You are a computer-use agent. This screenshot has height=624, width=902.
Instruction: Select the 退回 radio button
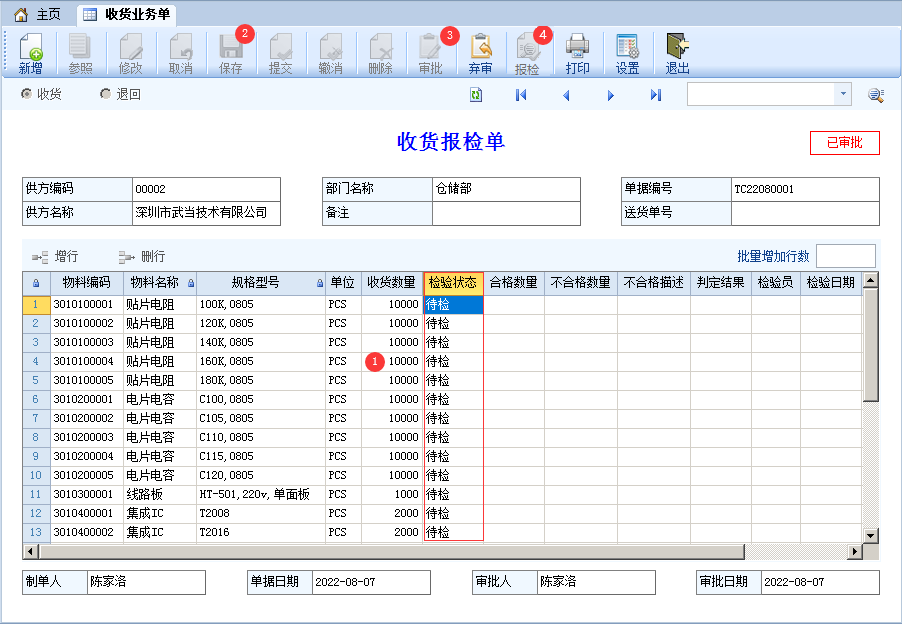[x=105, y=93]
